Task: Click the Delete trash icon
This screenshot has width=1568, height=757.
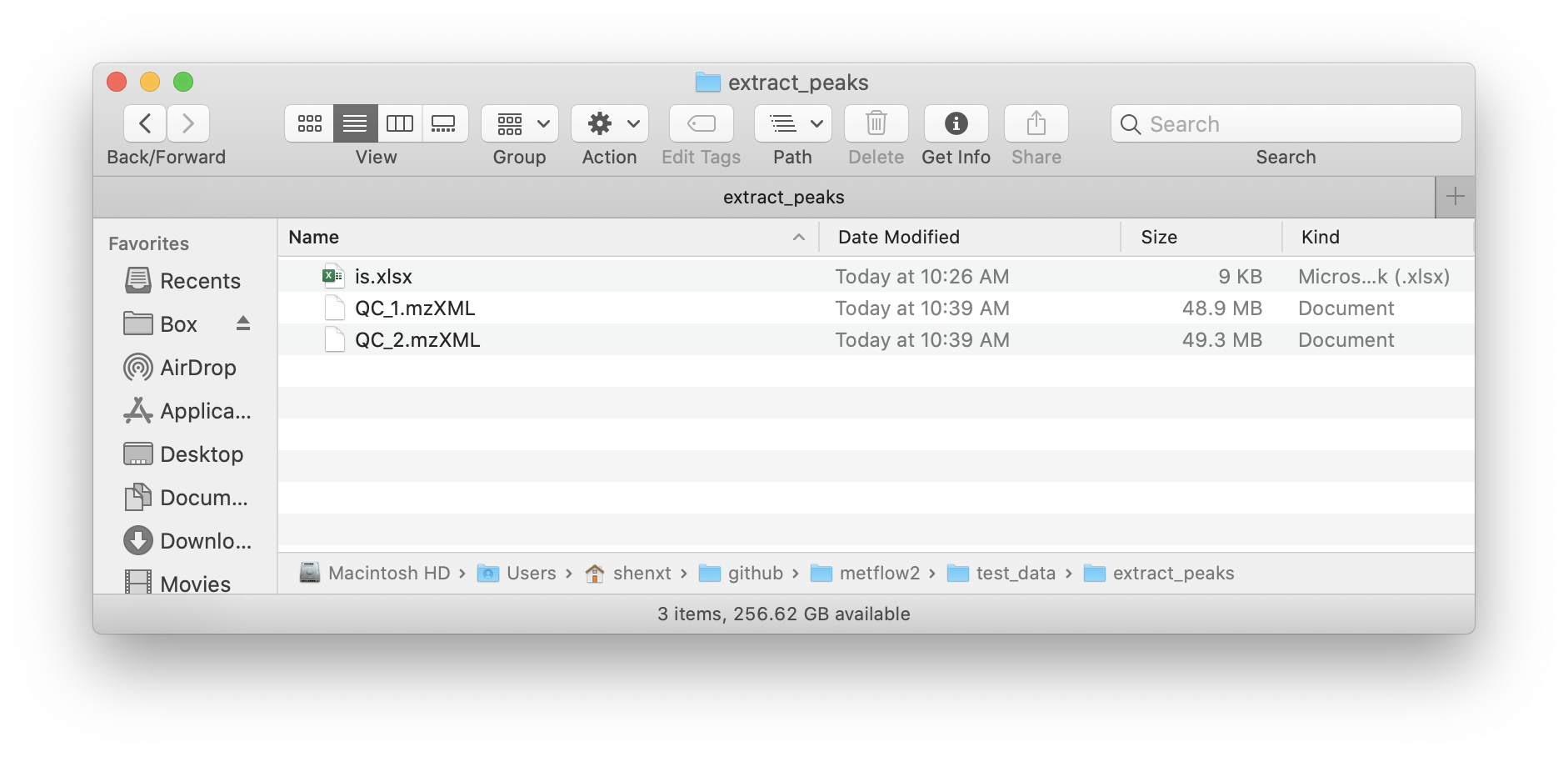Action: [875, 123]
